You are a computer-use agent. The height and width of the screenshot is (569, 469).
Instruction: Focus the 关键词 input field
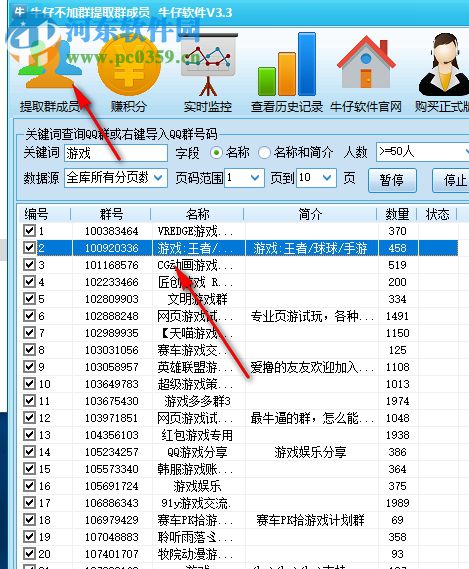coord(116,153)
